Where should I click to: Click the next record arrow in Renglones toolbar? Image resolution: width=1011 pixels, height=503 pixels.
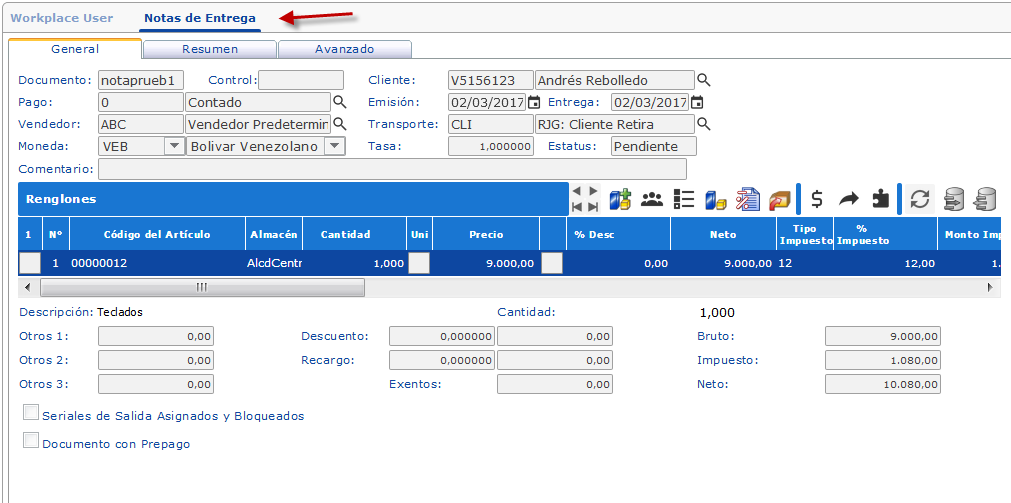(x=593, y=191)
